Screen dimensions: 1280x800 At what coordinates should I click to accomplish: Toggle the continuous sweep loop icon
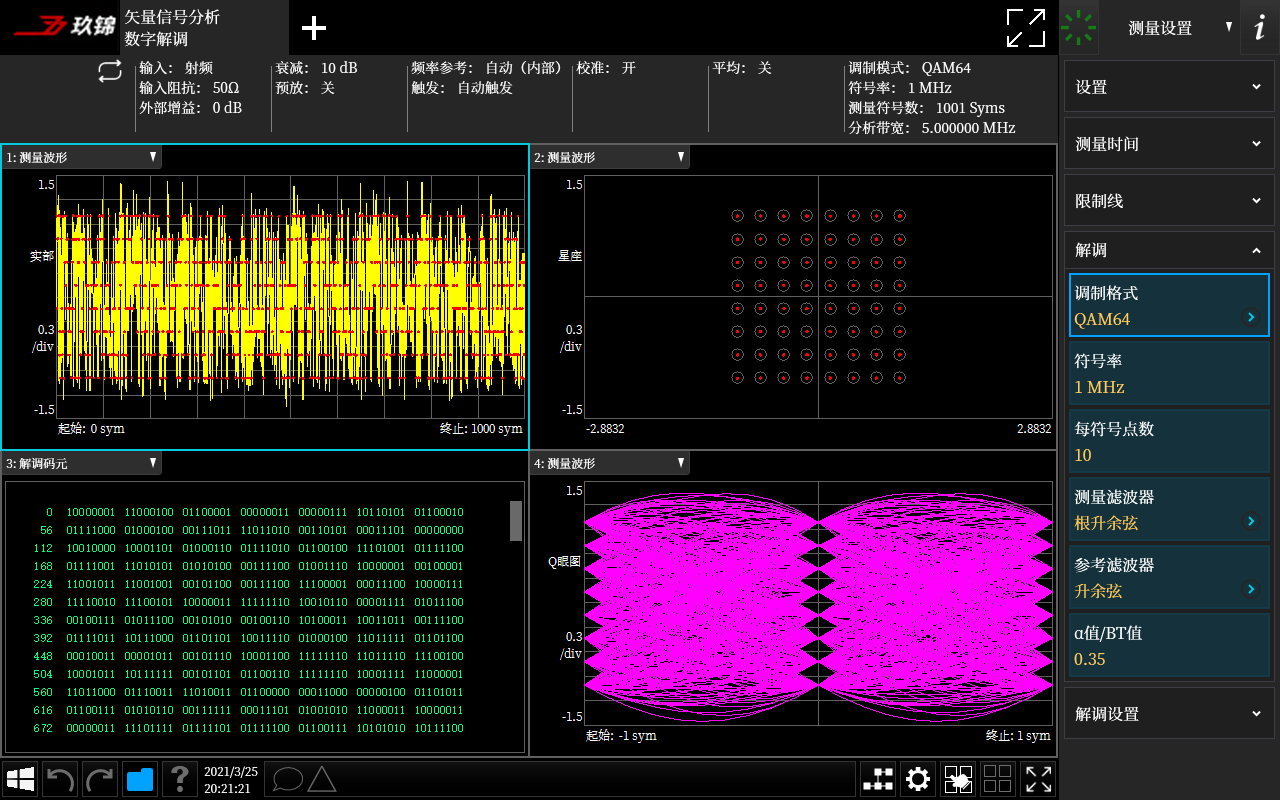[109, 71]
